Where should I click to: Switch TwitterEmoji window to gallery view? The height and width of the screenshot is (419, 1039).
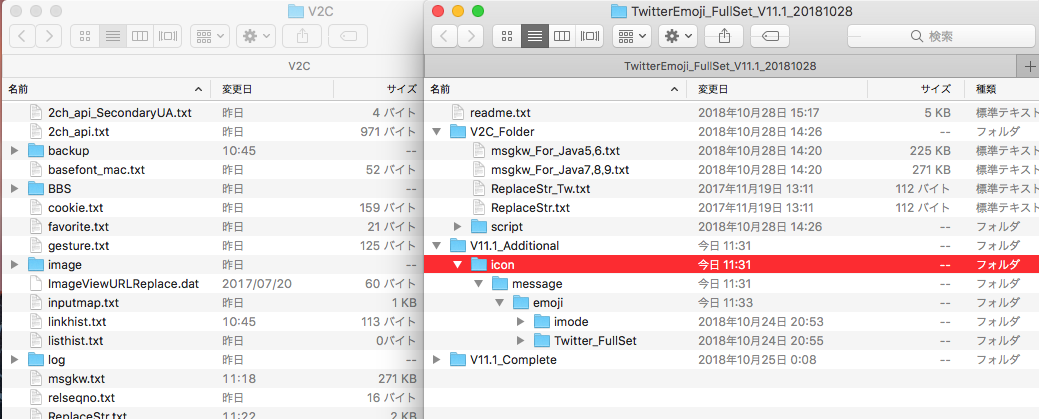589,36
